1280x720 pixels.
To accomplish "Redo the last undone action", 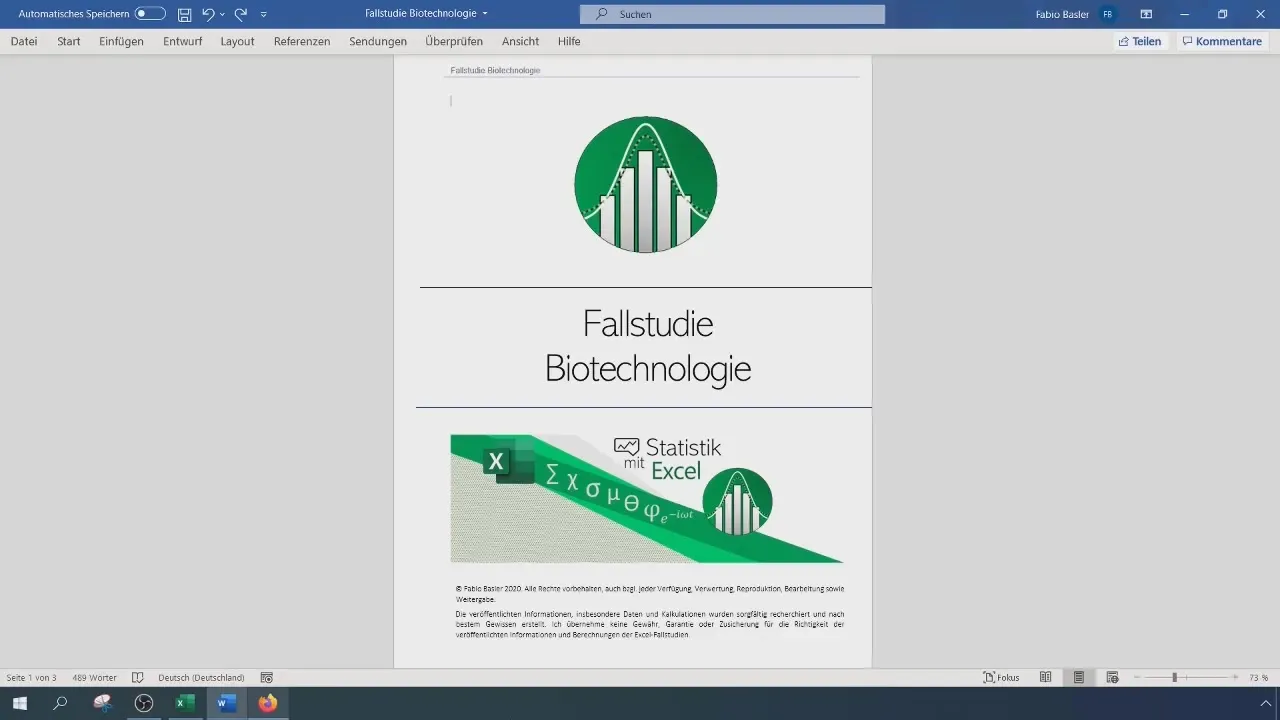I will pos(240,14).
